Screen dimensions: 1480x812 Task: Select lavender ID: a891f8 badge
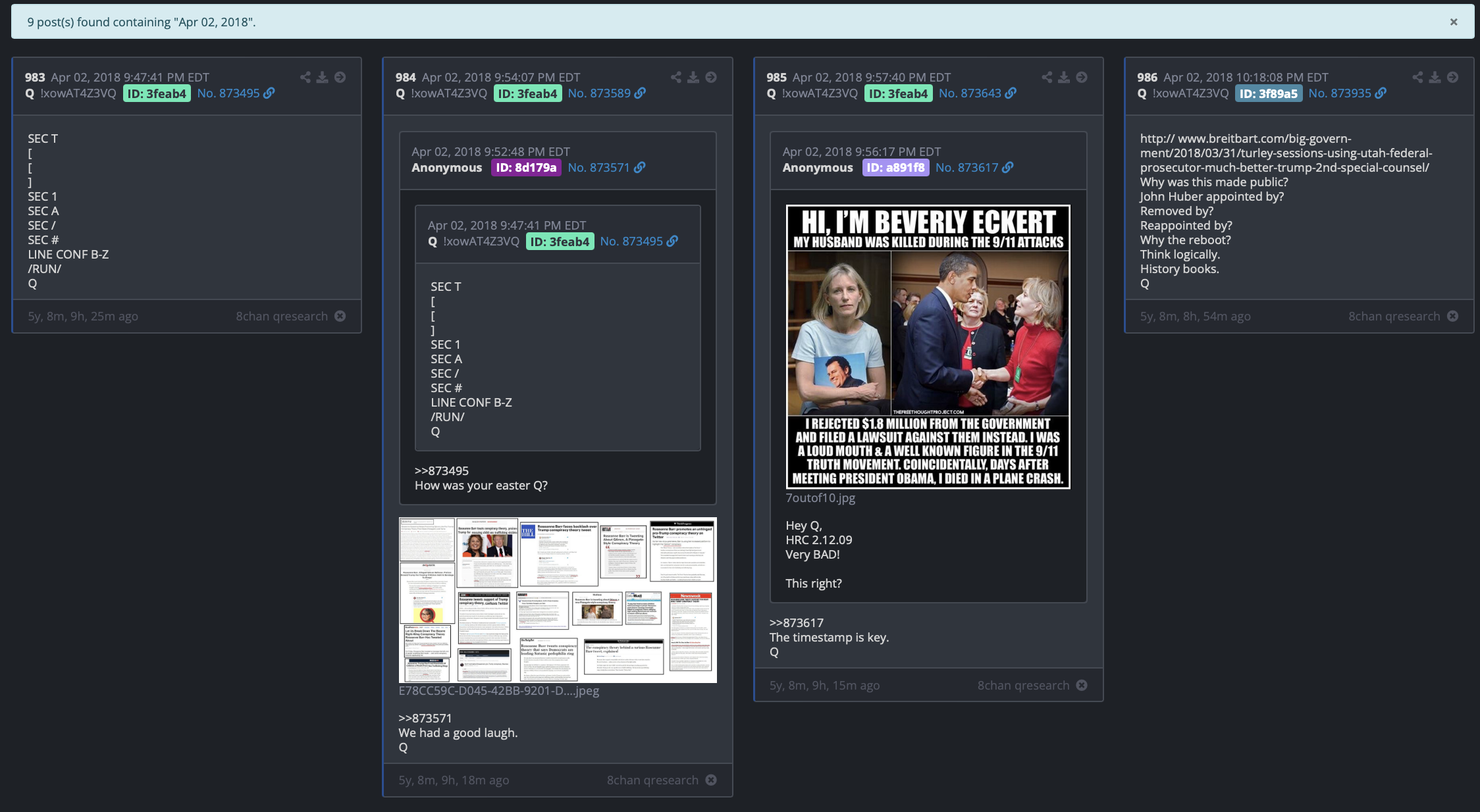895,168
